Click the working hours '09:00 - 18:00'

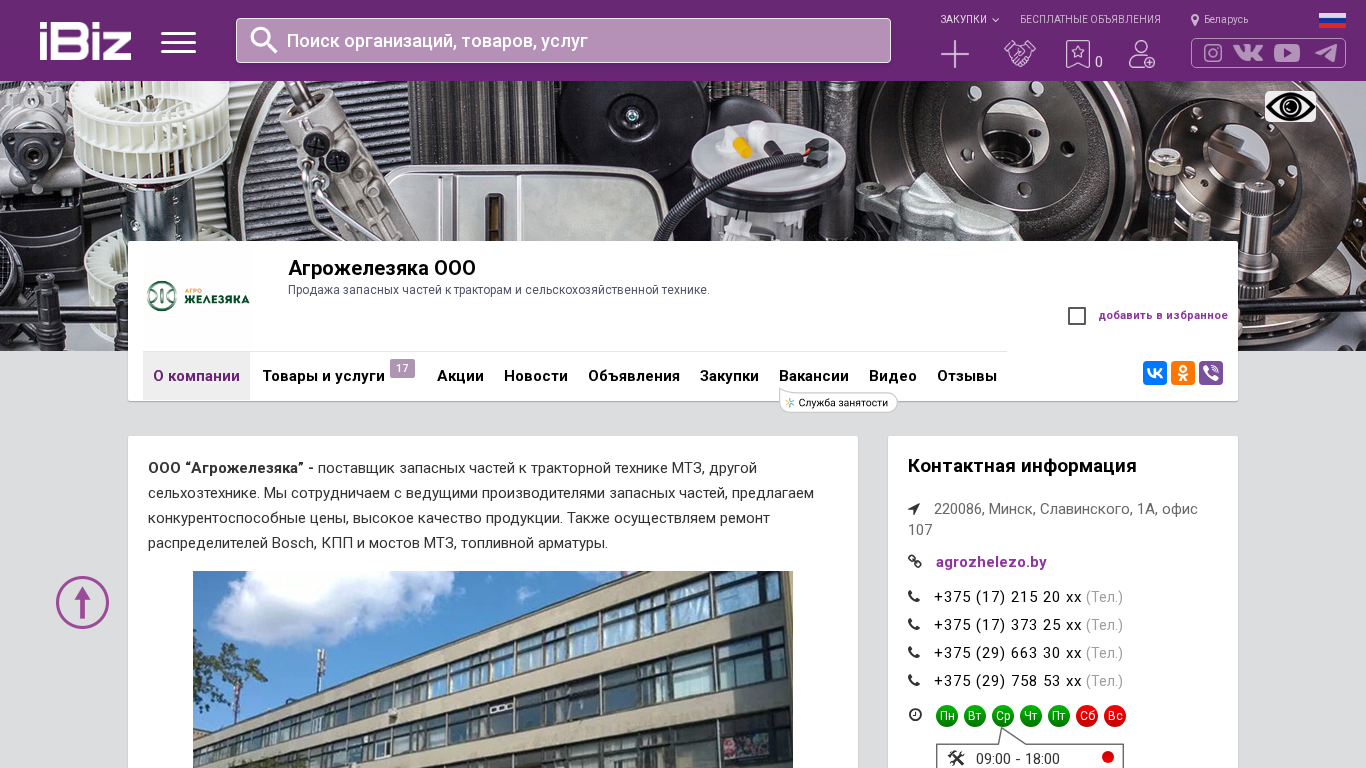1018,759
